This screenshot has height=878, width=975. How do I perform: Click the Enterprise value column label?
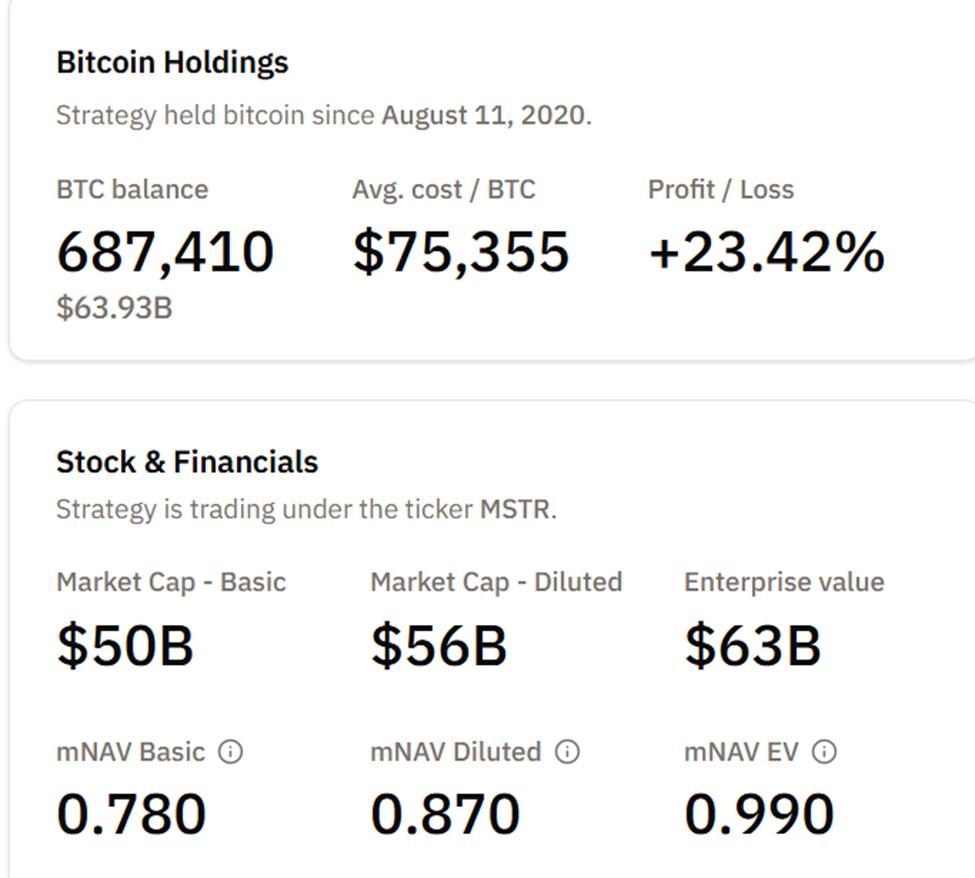click(784, 581)
